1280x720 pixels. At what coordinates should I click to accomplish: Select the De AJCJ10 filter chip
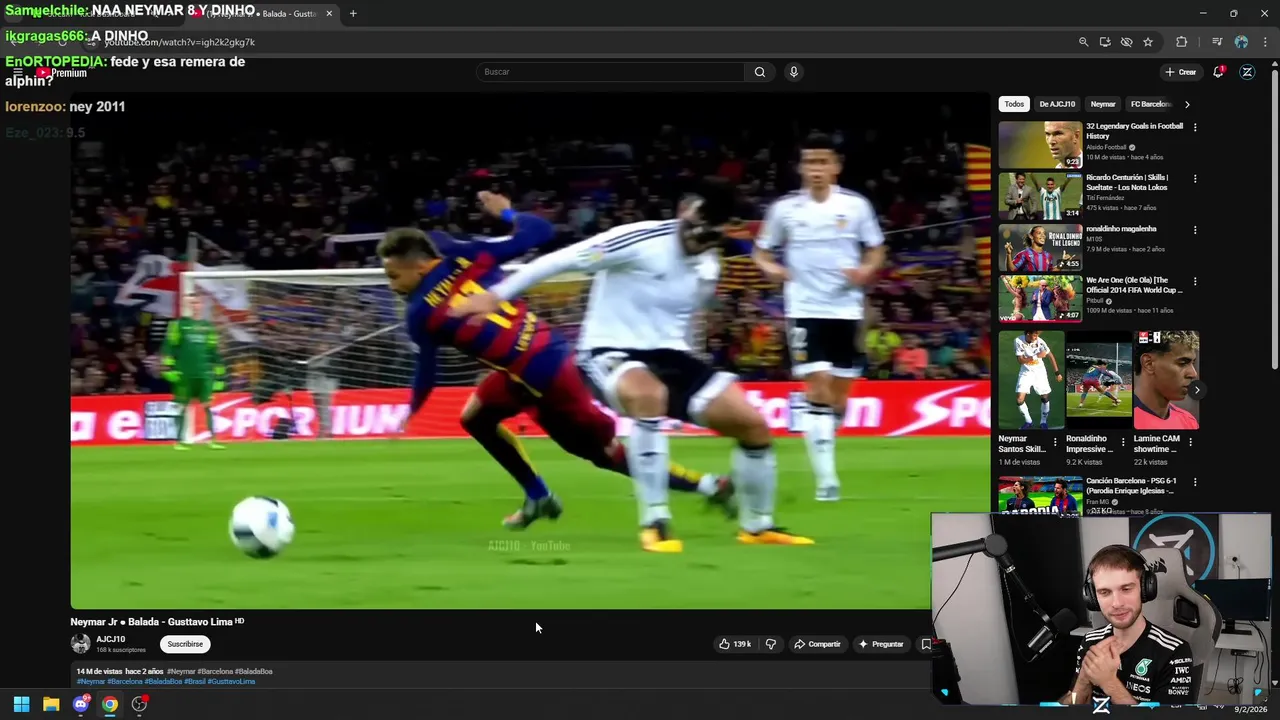click(1057, 104)
